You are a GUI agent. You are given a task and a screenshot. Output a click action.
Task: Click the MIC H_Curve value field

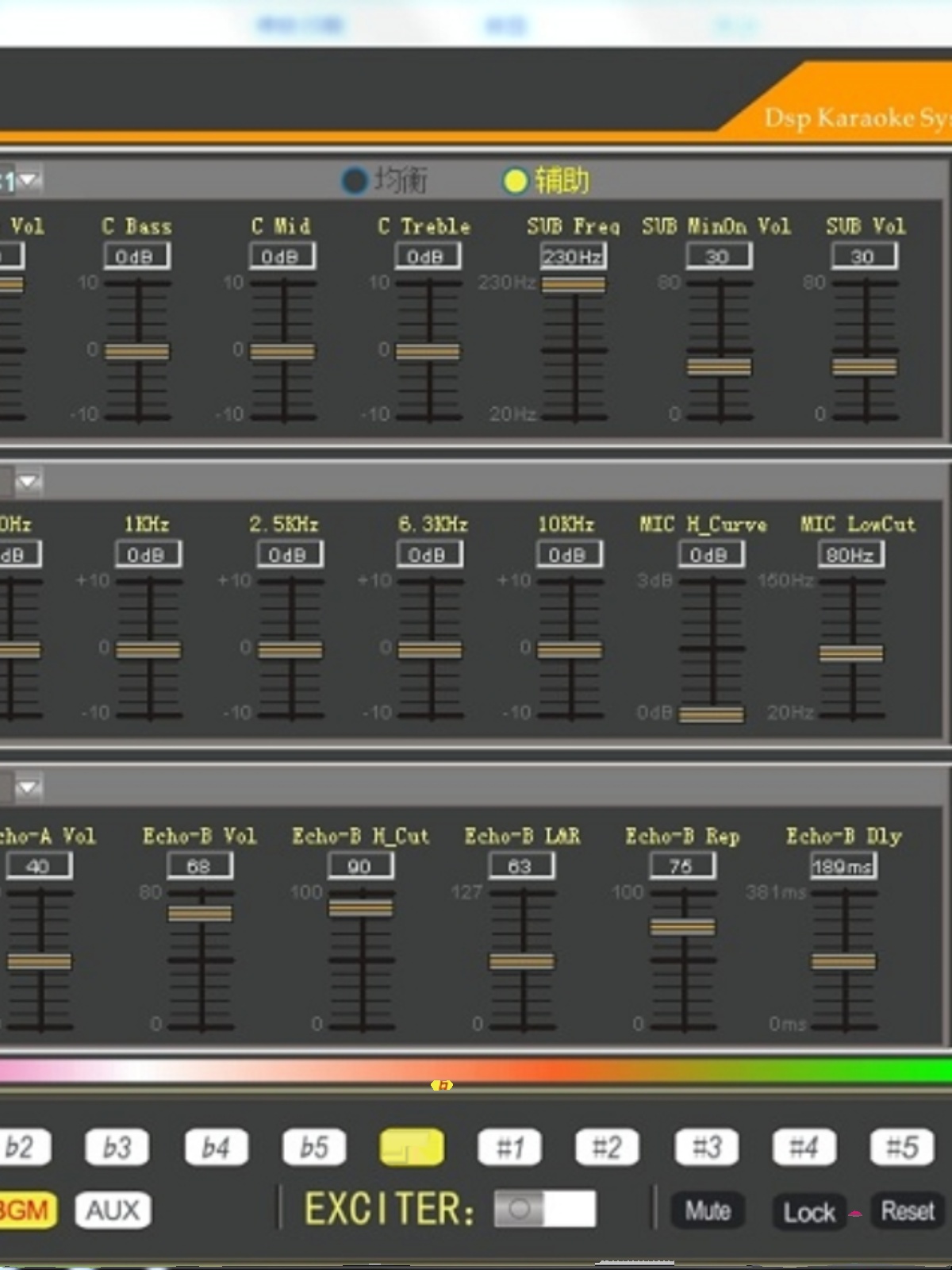tap(711, 554)
